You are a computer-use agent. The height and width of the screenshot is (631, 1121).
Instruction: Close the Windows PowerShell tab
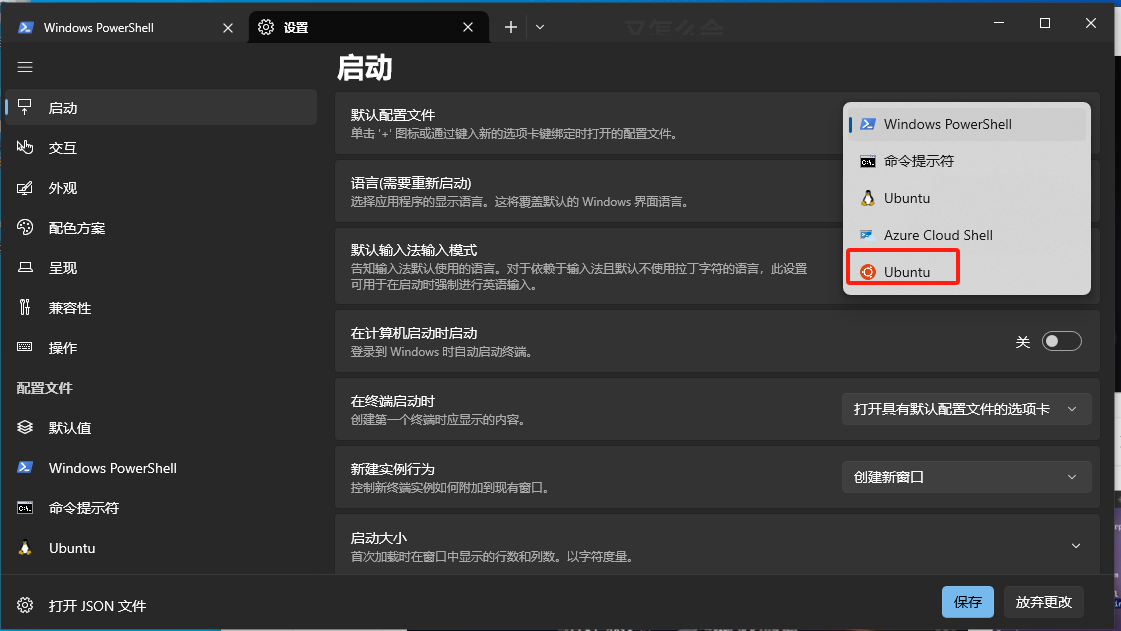pyautogui.click(x=228, y=27)
